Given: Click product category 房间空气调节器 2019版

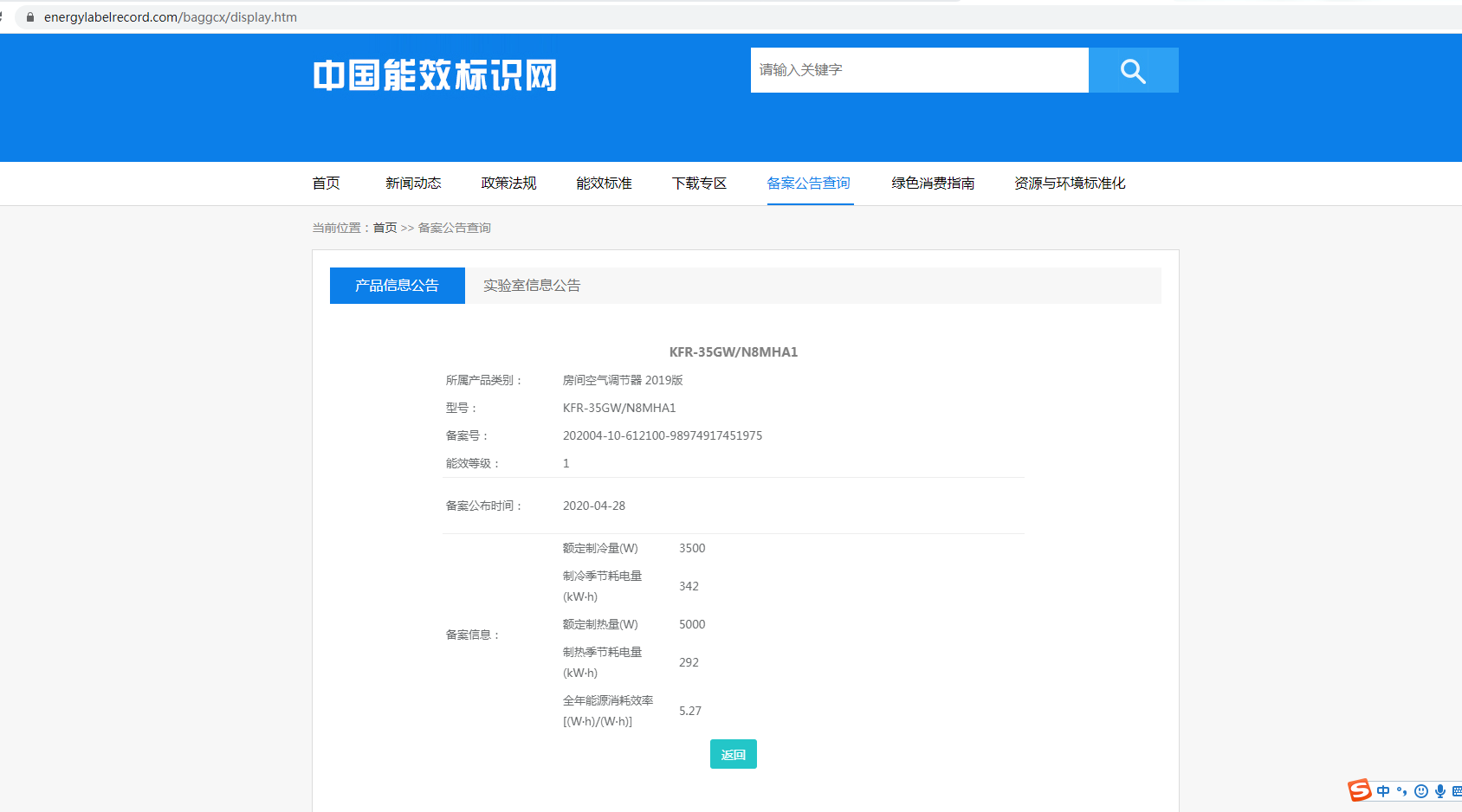Looking at the screenshot, I should pos(623,380).
